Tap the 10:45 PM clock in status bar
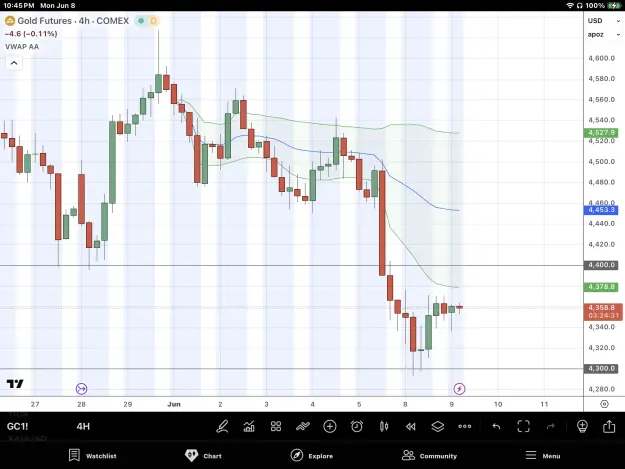625x469 pixels. coord(19,5)
